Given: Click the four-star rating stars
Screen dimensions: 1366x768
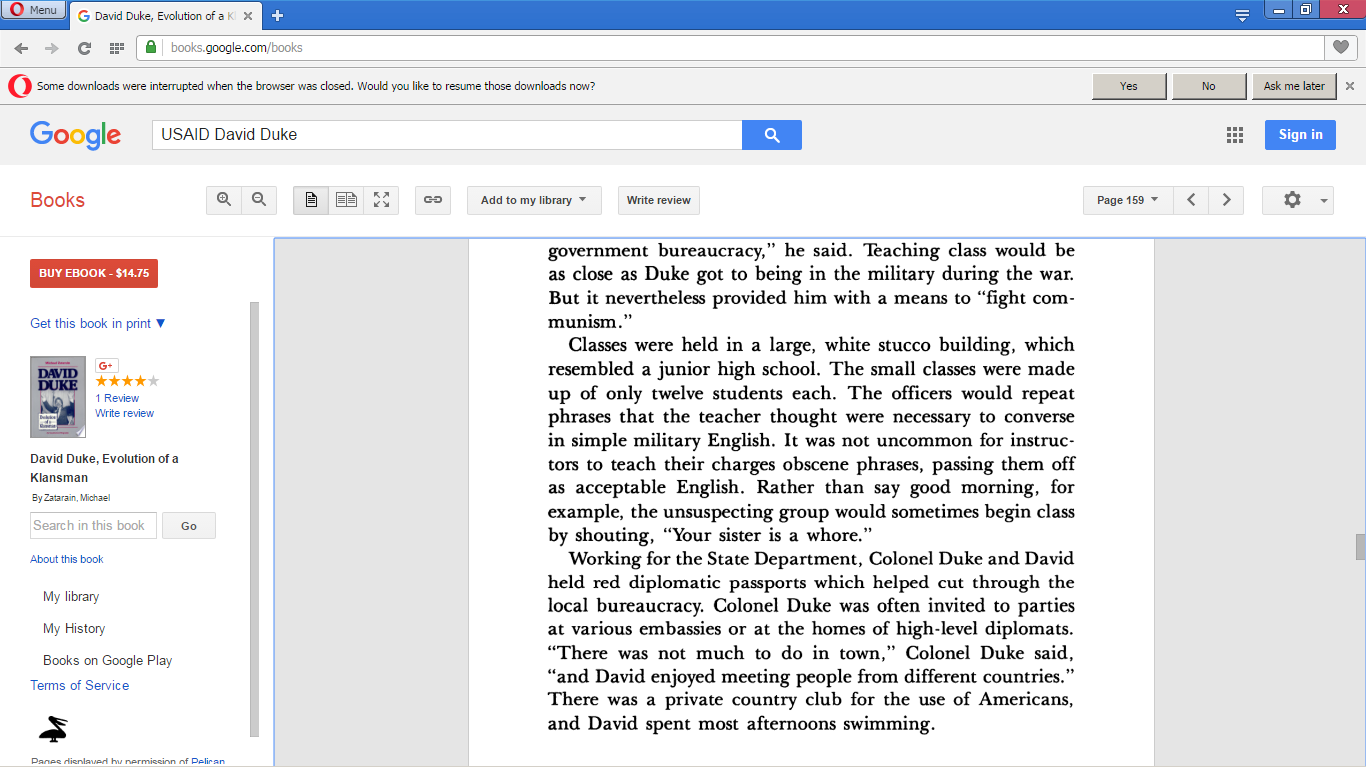Looking at the screenshot, I should tap(127, 381).
